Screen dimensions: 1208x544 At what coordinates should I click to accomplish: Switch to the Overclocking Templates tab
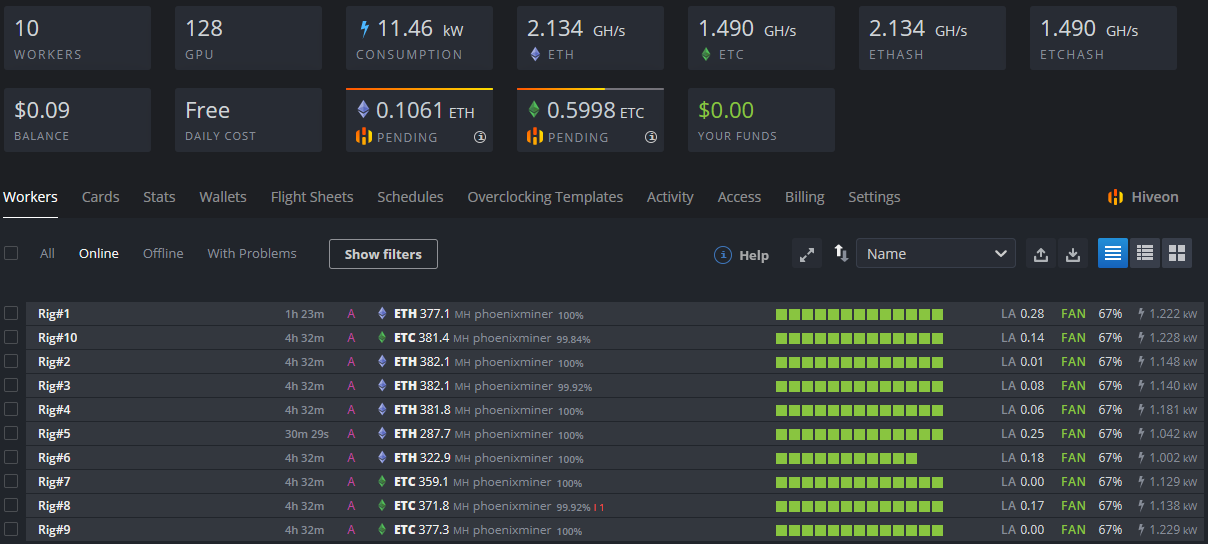(545, 197)
